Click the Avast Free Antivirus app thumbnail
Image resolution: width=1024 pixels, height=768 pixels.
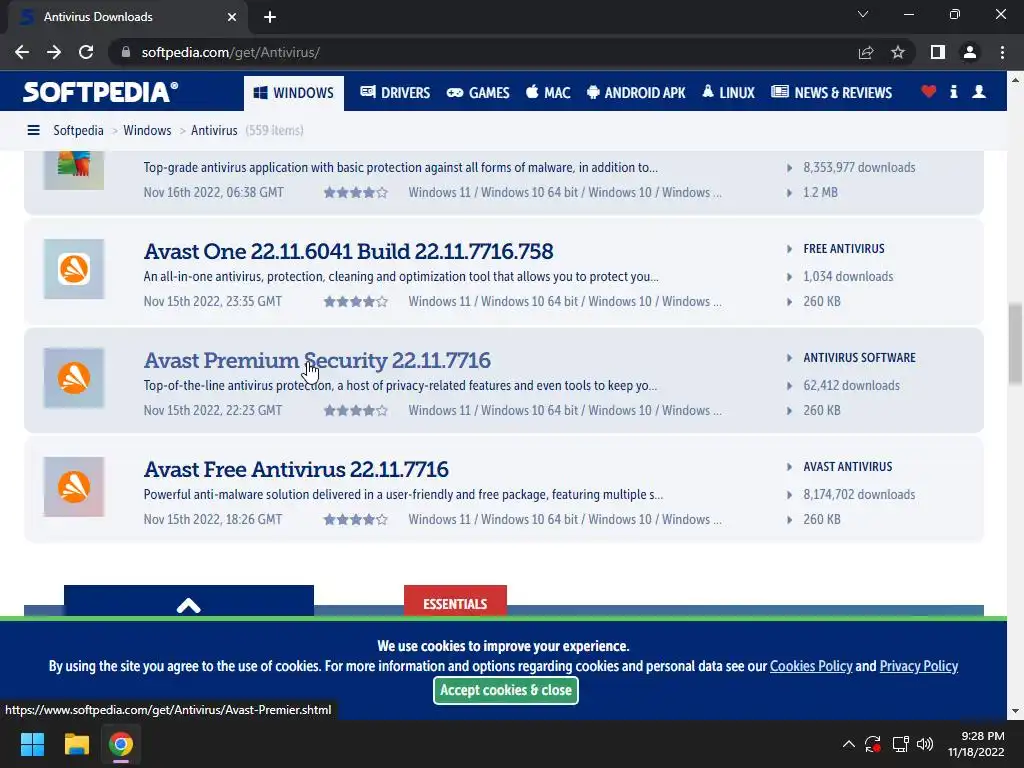(74, 487)
